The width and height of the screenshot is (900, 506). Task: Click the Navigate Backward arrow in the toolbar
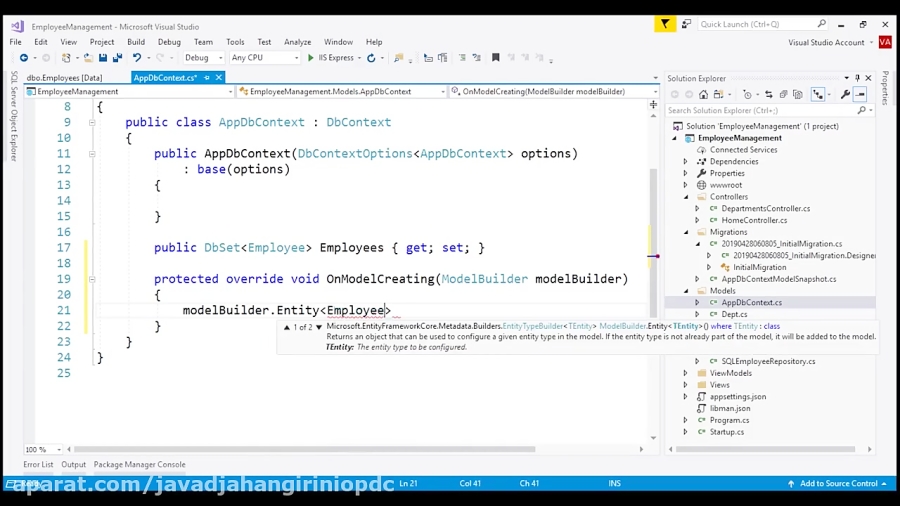point(24,57)
